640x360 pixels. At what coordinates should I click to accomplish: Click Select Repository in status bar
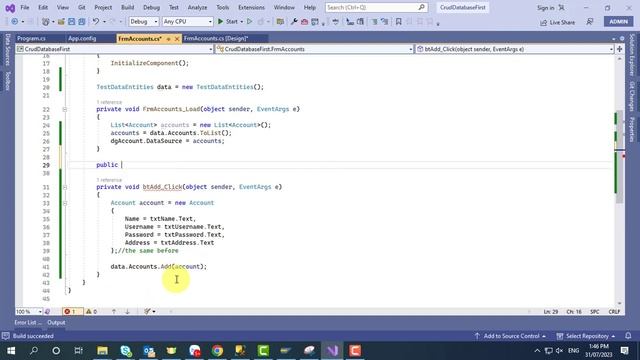(586, 336)
